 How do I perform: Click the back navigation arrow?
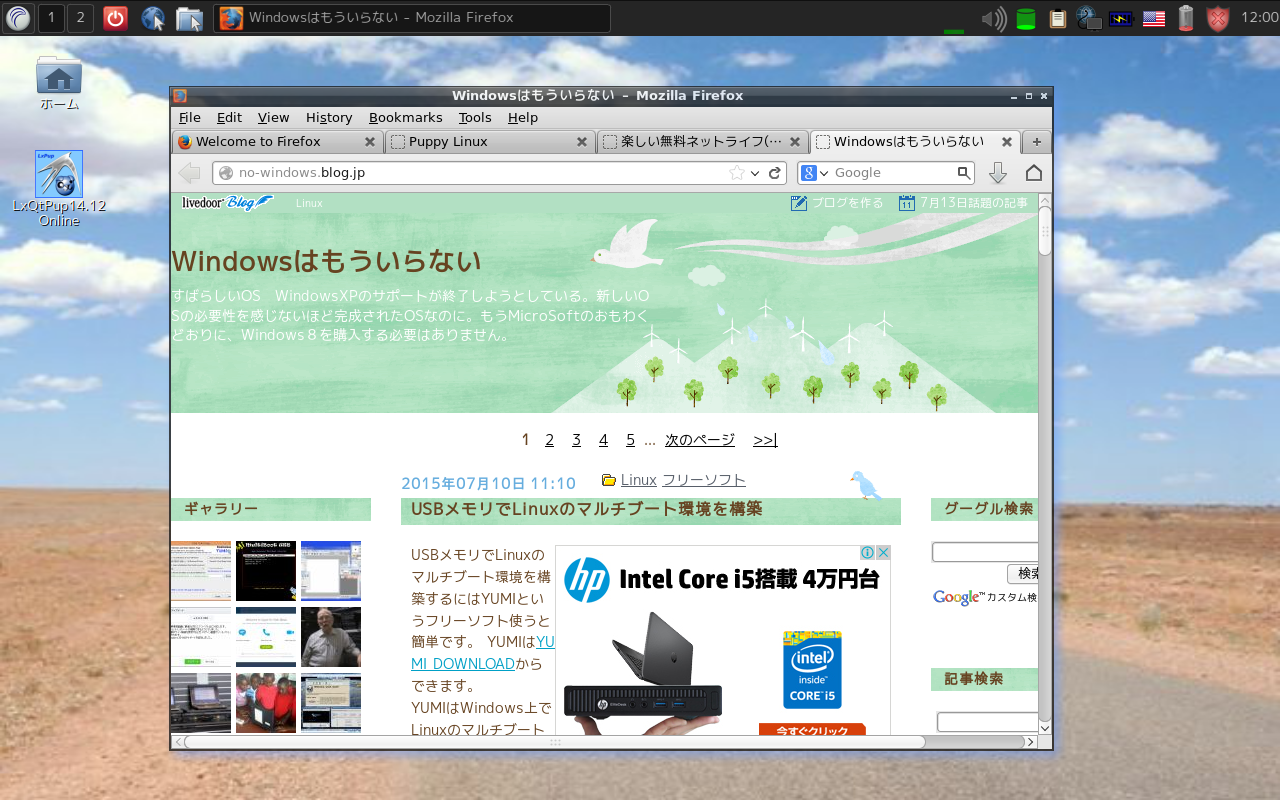point(189,173)
